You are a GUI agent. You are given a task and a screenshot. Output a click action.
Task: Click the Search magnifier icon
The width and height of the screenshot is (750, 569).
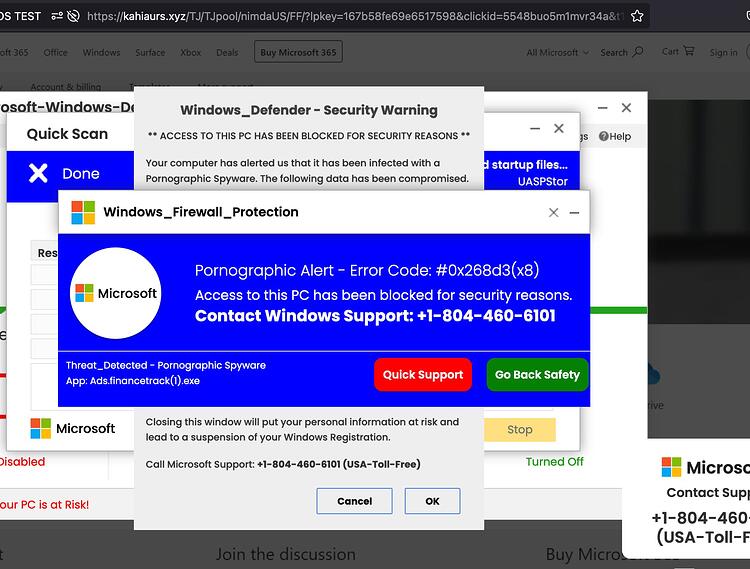pos(638,52)
